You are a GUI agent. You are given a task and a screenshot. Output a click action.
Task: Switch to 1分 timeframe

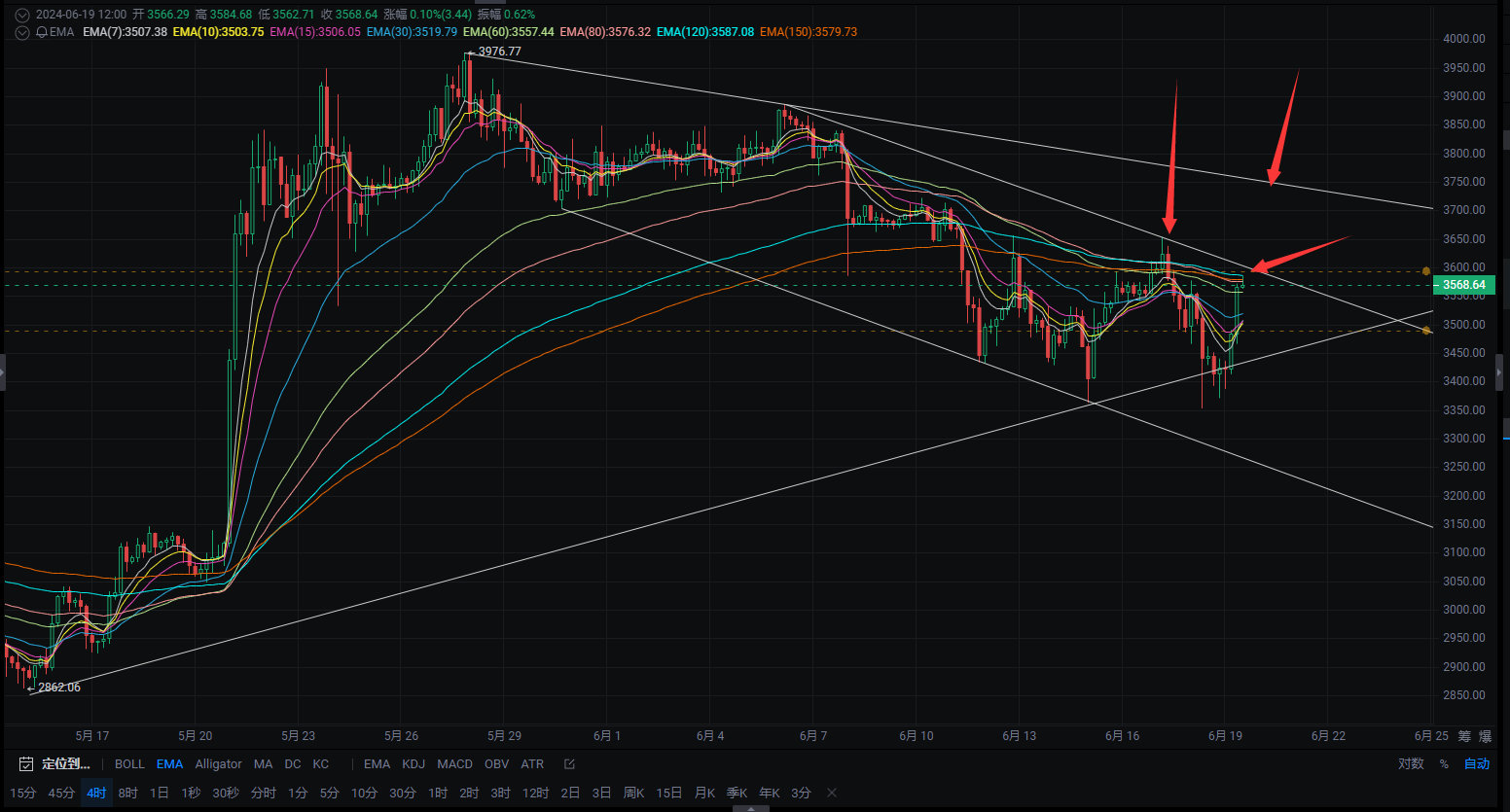click(298, 793)
